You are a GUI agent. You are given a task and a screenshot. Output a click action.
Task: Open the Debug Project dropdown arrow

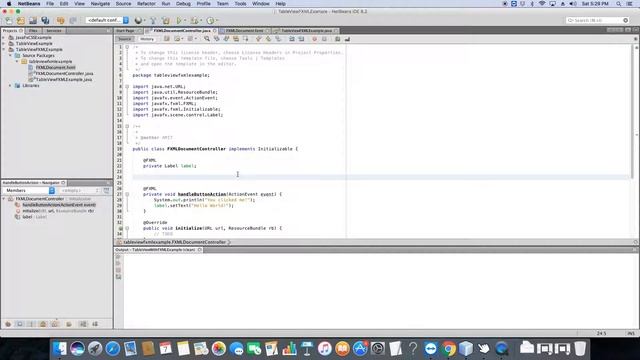point(201,20)
